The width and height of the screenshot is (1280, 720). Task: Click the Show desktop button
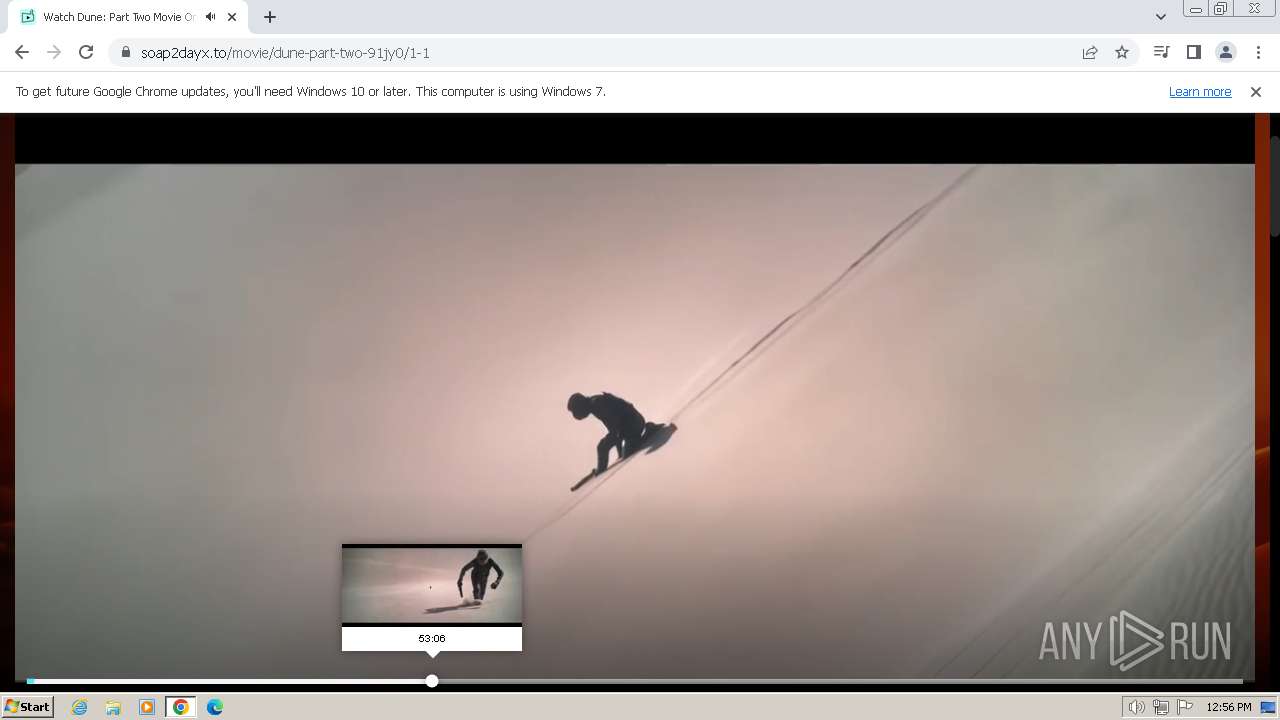tap(1269, 707)
